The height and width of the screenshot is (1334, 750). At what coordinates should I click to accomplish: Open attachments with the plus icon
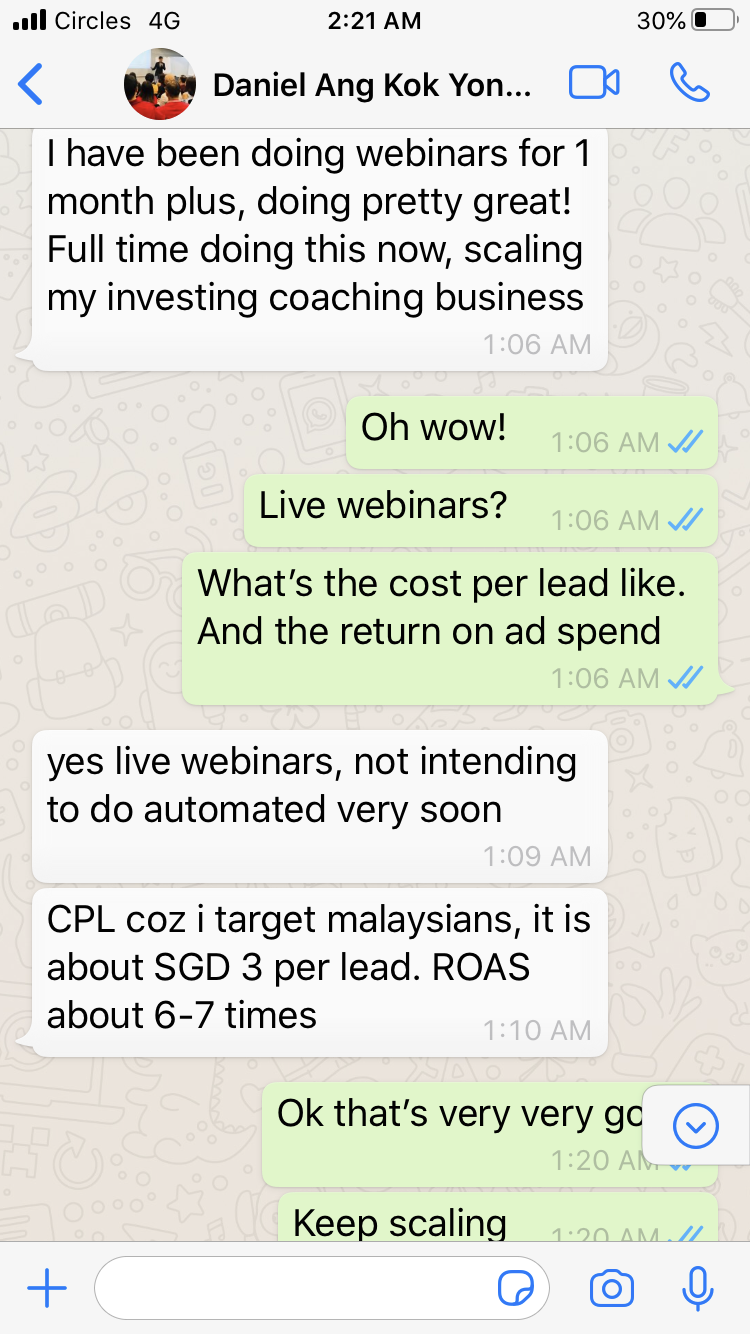(46, 1289)
